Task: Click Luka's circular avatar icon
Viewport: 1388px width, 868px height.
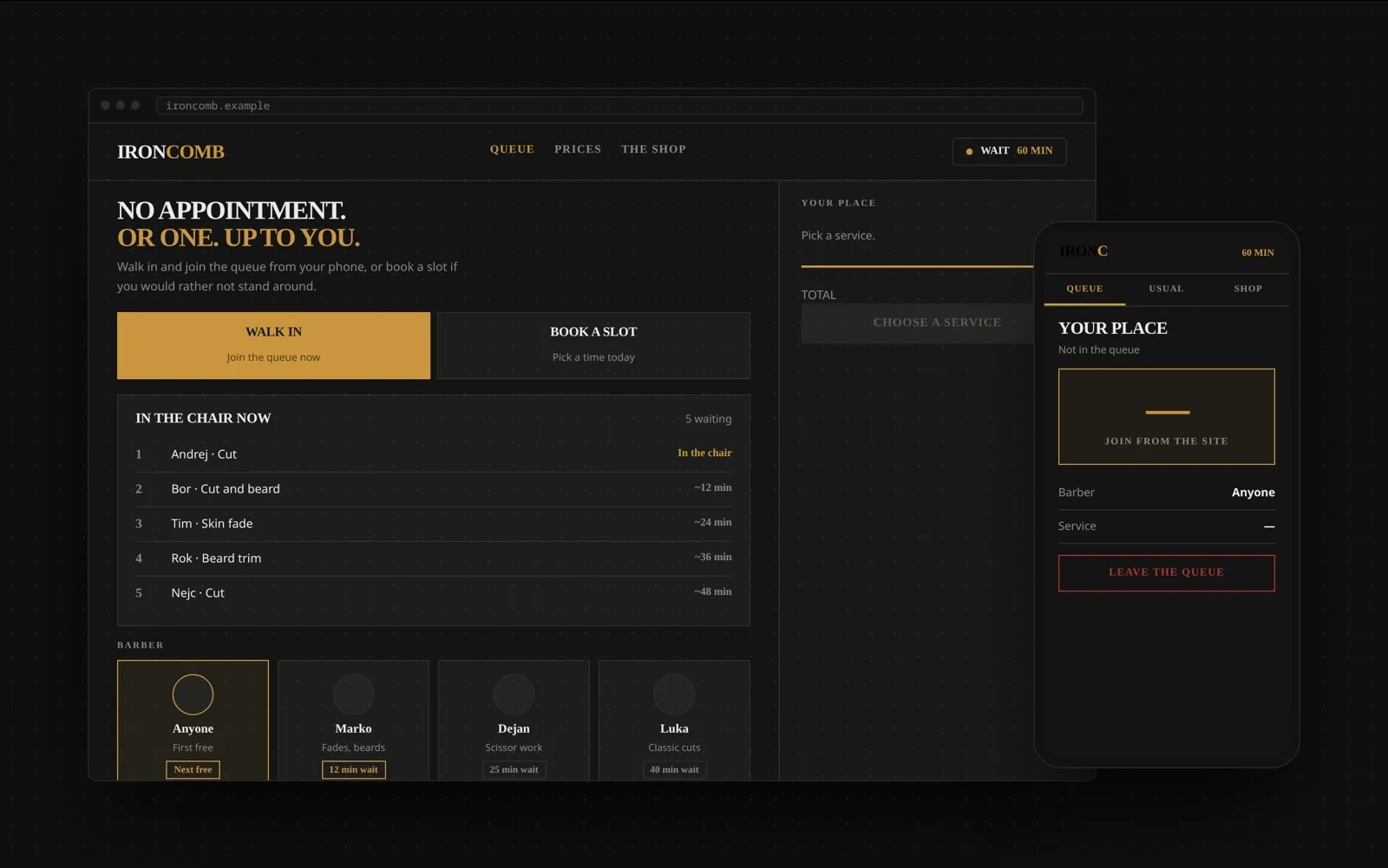Action: tap(674, 695)
